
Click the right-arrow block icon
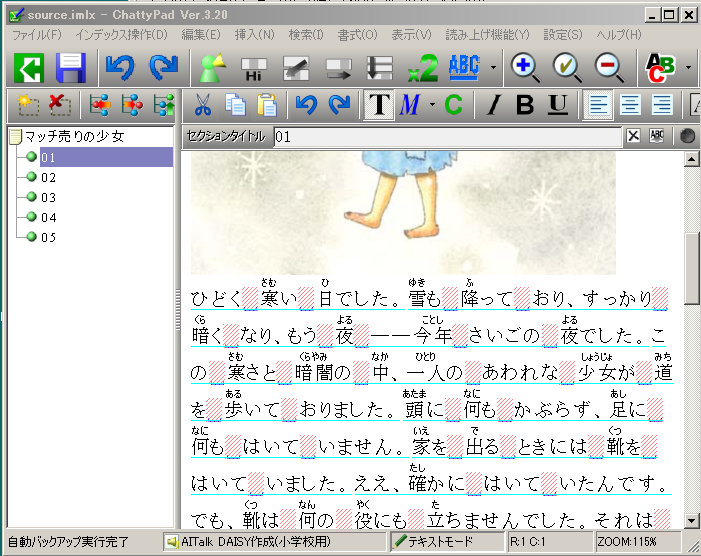[338, 69]
